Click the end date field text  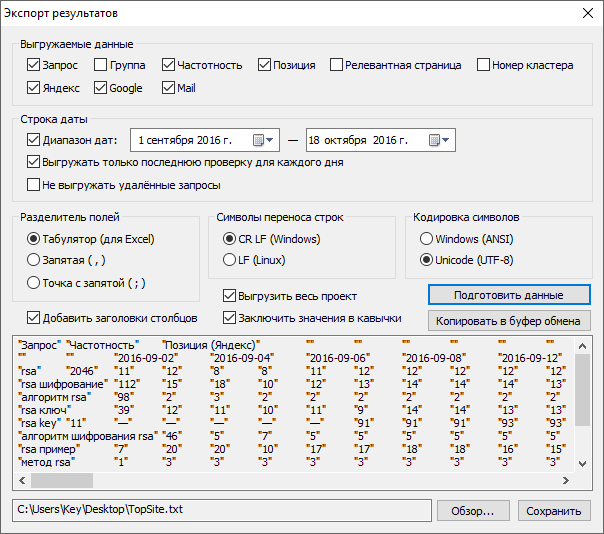coord(358,140)
